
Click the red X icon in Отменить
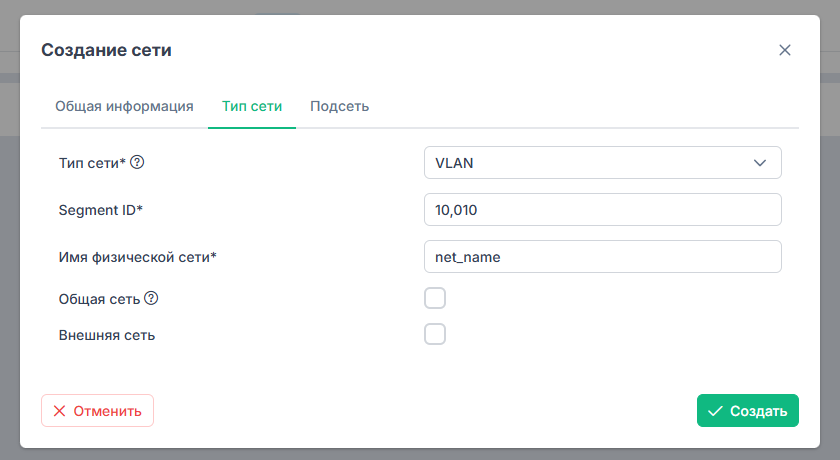point(59,411)
